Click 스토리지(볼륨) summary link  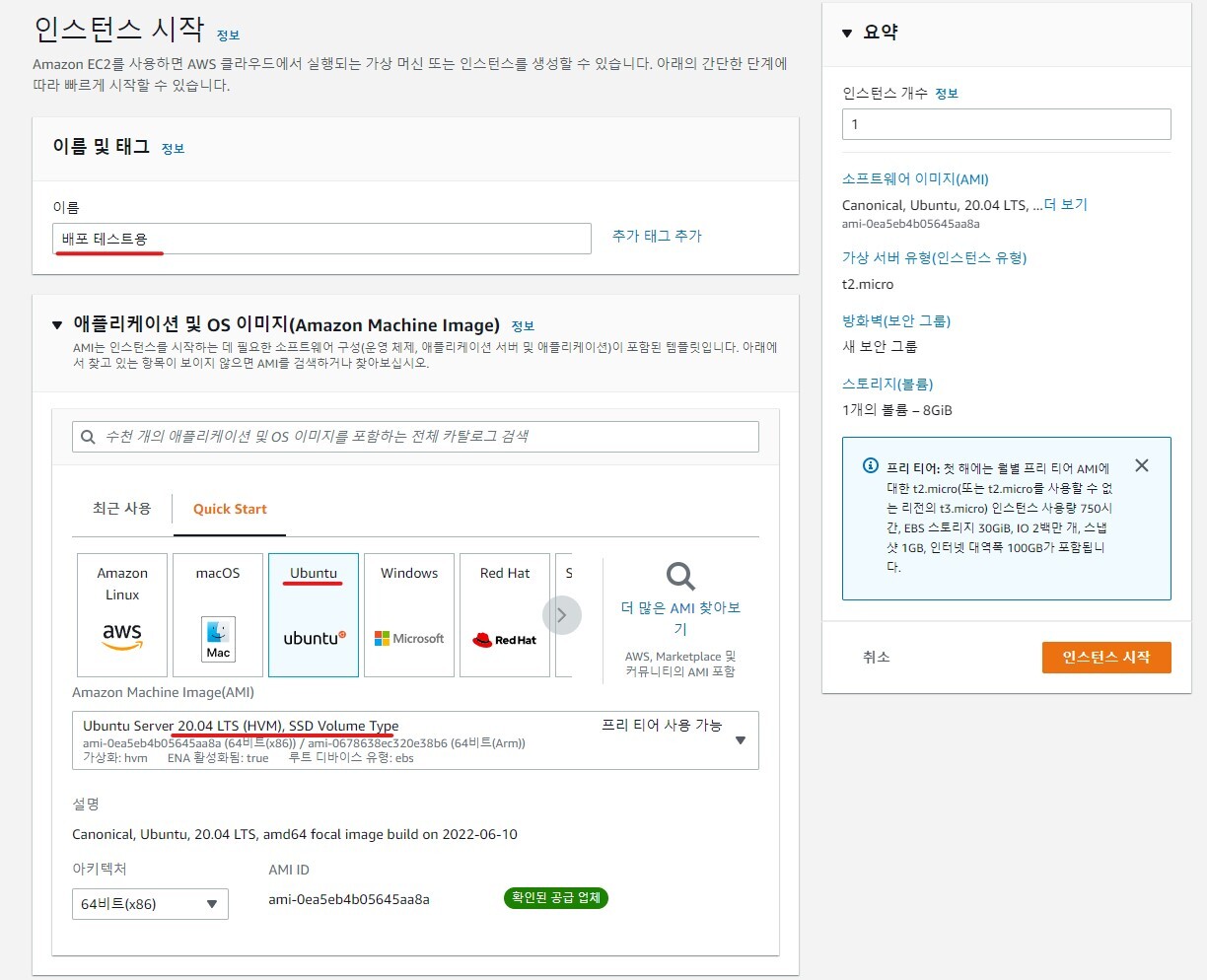click(887, 385)
